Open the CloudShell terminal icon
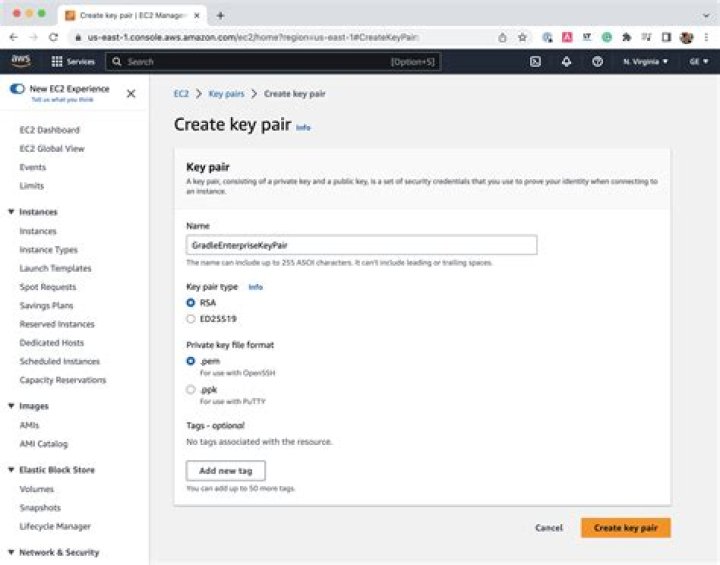Image resolution: width=720 pixels, height=565 pixels. pos(536,61)
